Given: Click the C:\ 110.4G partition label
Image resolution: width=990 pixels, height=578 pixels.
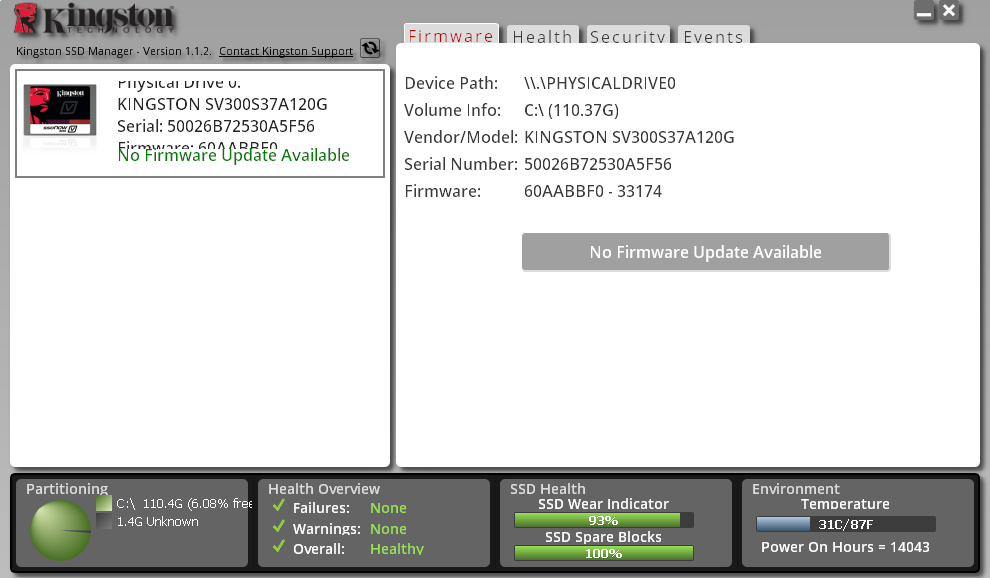Looking at the screenshot, I should 184,503.
